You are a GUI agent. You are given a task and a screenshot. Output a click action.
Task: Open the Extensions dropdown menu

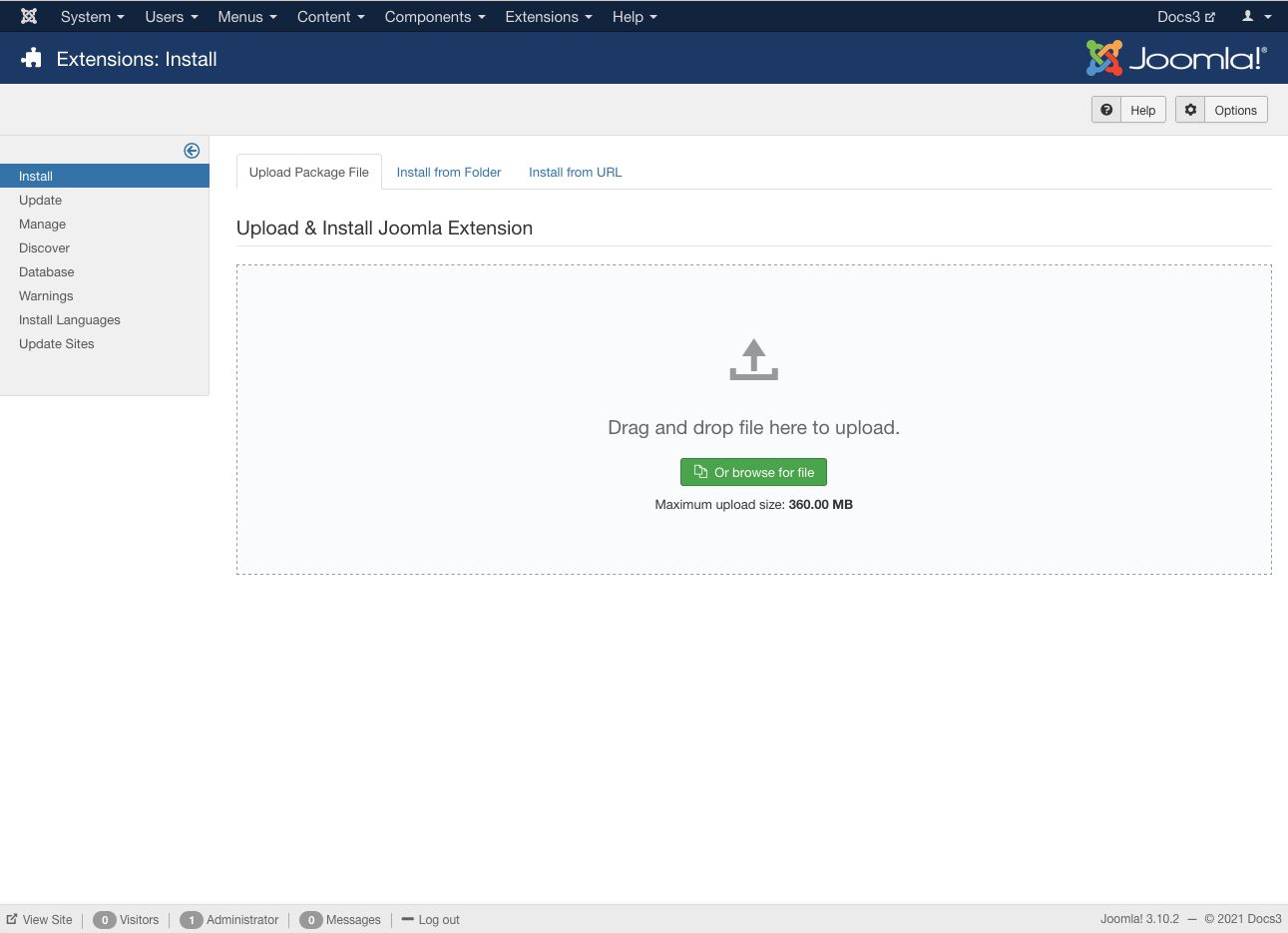[x=548, y=16]
